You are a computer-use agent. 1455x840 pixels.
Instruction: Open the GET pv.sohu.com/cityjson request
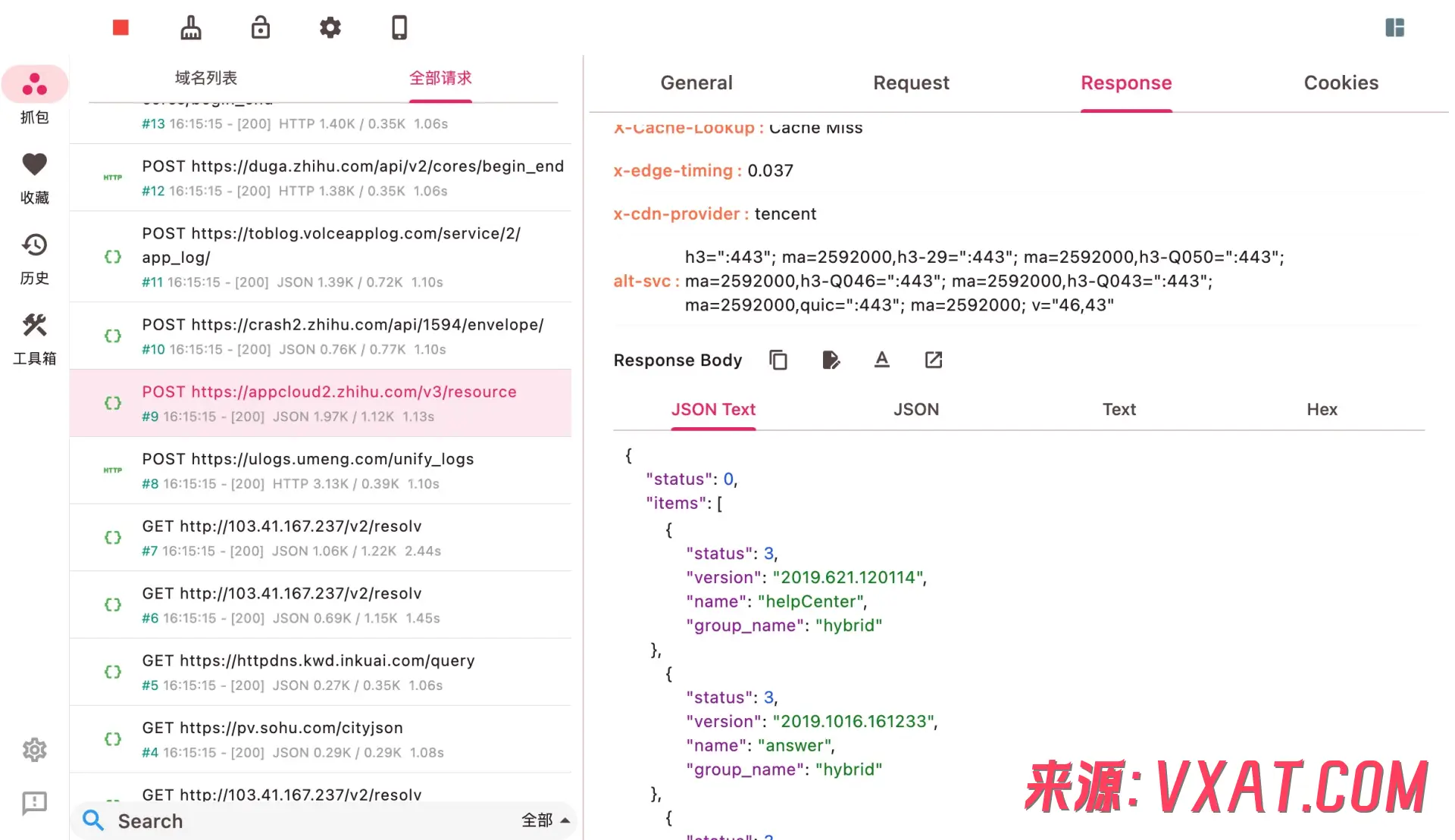point(321,739)
